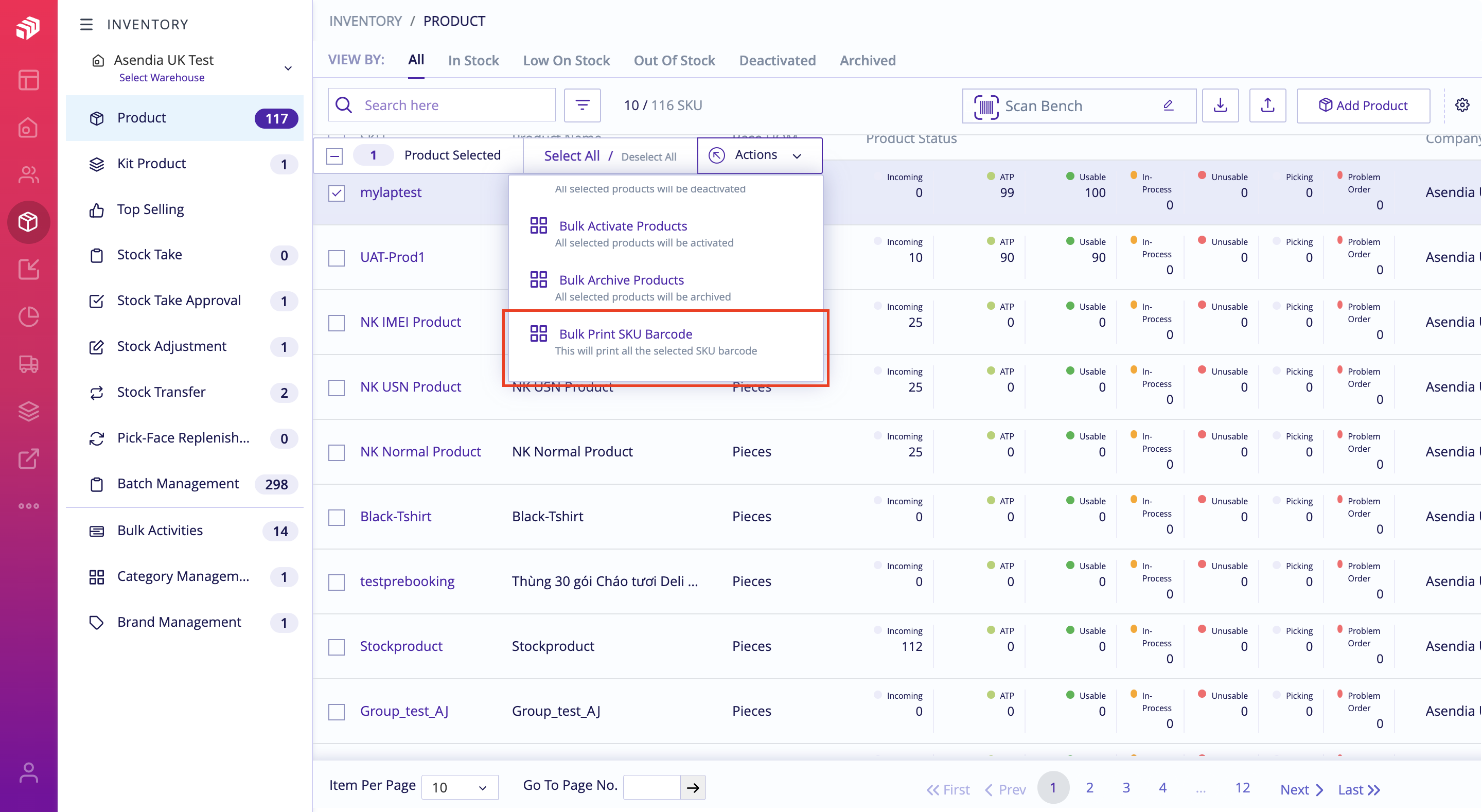Check the NK Normal Product row checkbox
Viewport: 1482px width, 812px height.
[336, 452]
